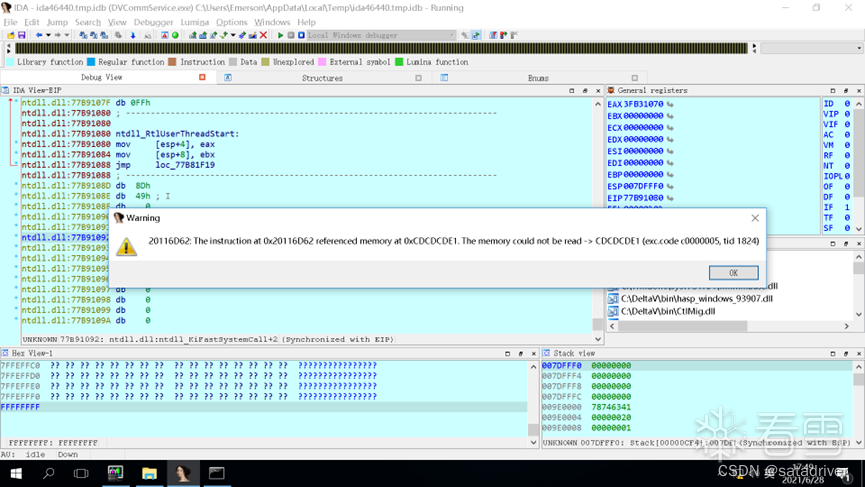This screenshot has height=487, width=865.
Task: Open the Local Windows debugger dropdown
Action: pos(452,35)
